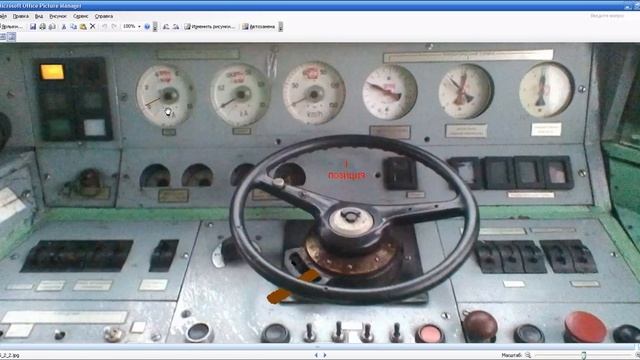Click the 100% zoom level field
640x360 pixels.
pos(129,27)
